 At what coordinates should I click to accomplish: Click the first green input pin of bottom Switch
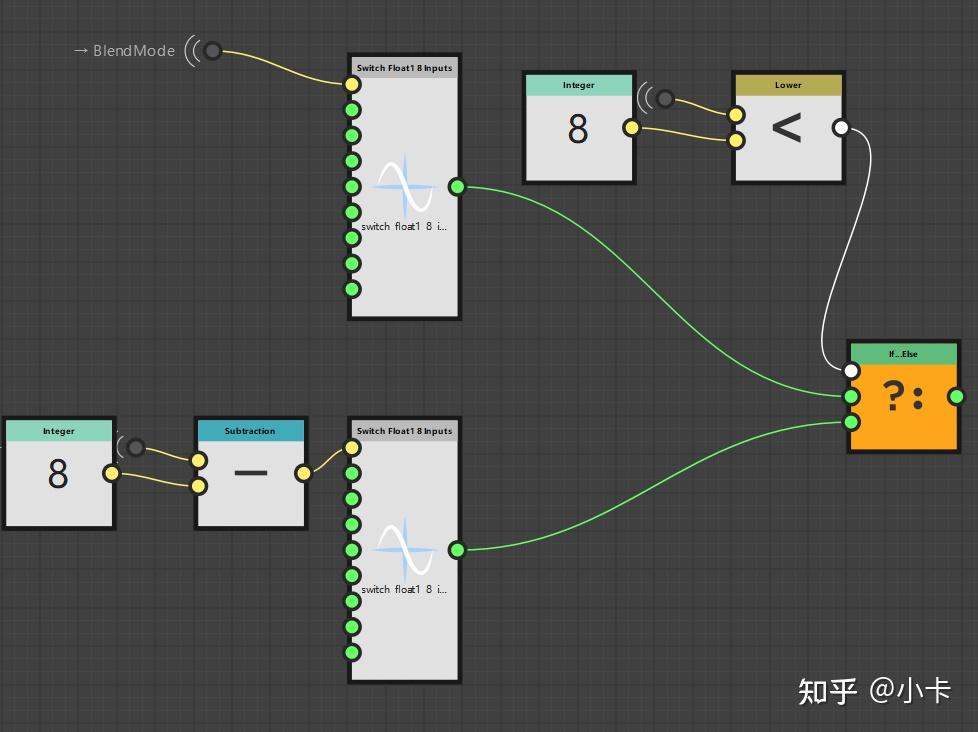tap(352, 474)
